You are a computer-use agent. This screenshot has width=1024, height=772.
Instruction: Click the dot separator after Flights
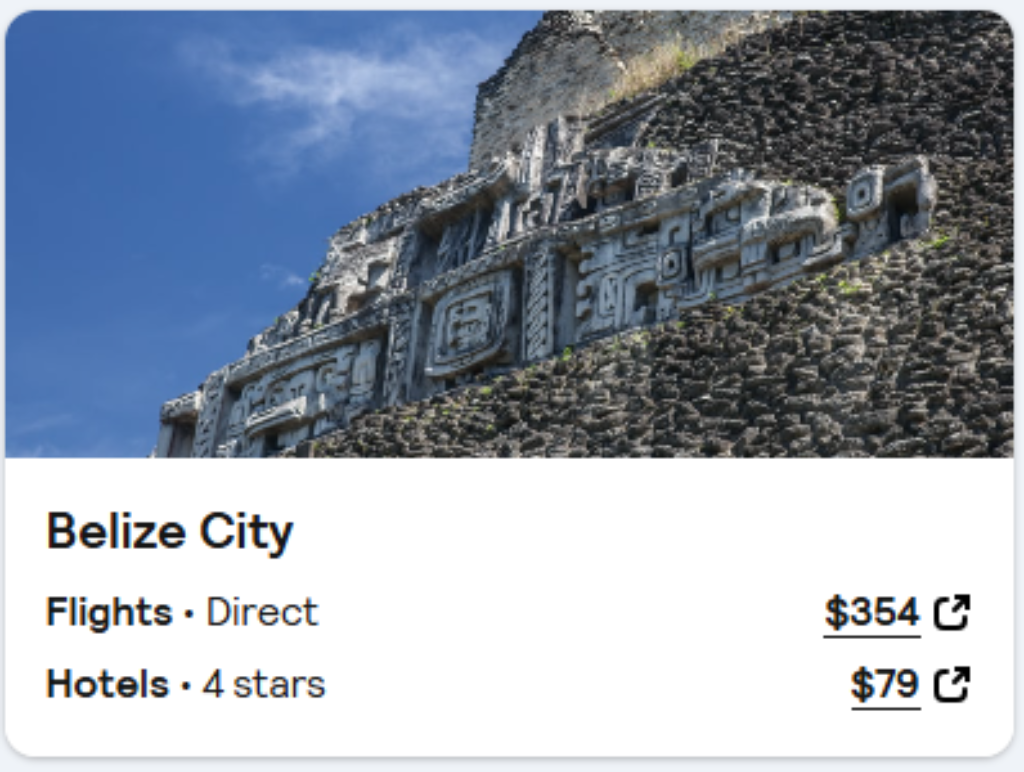tap(189, 613)
